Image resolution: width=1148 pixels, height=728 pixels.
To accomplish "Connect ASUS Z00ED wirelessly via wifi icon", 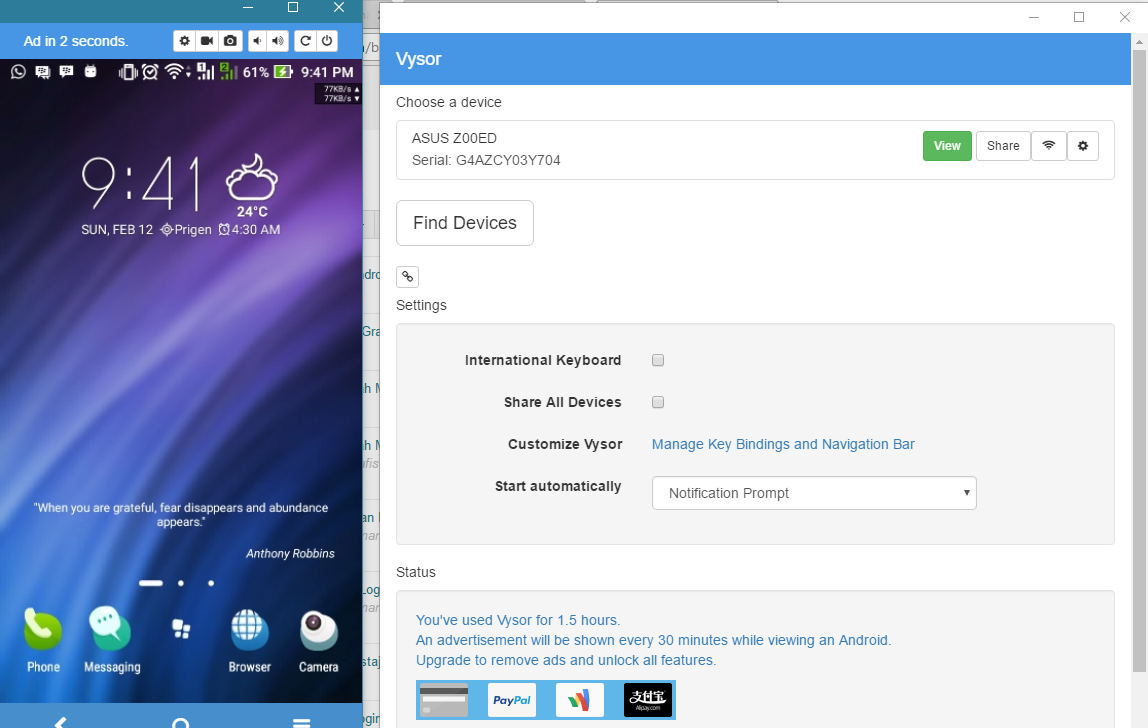I will click(x=1048, y=145).
